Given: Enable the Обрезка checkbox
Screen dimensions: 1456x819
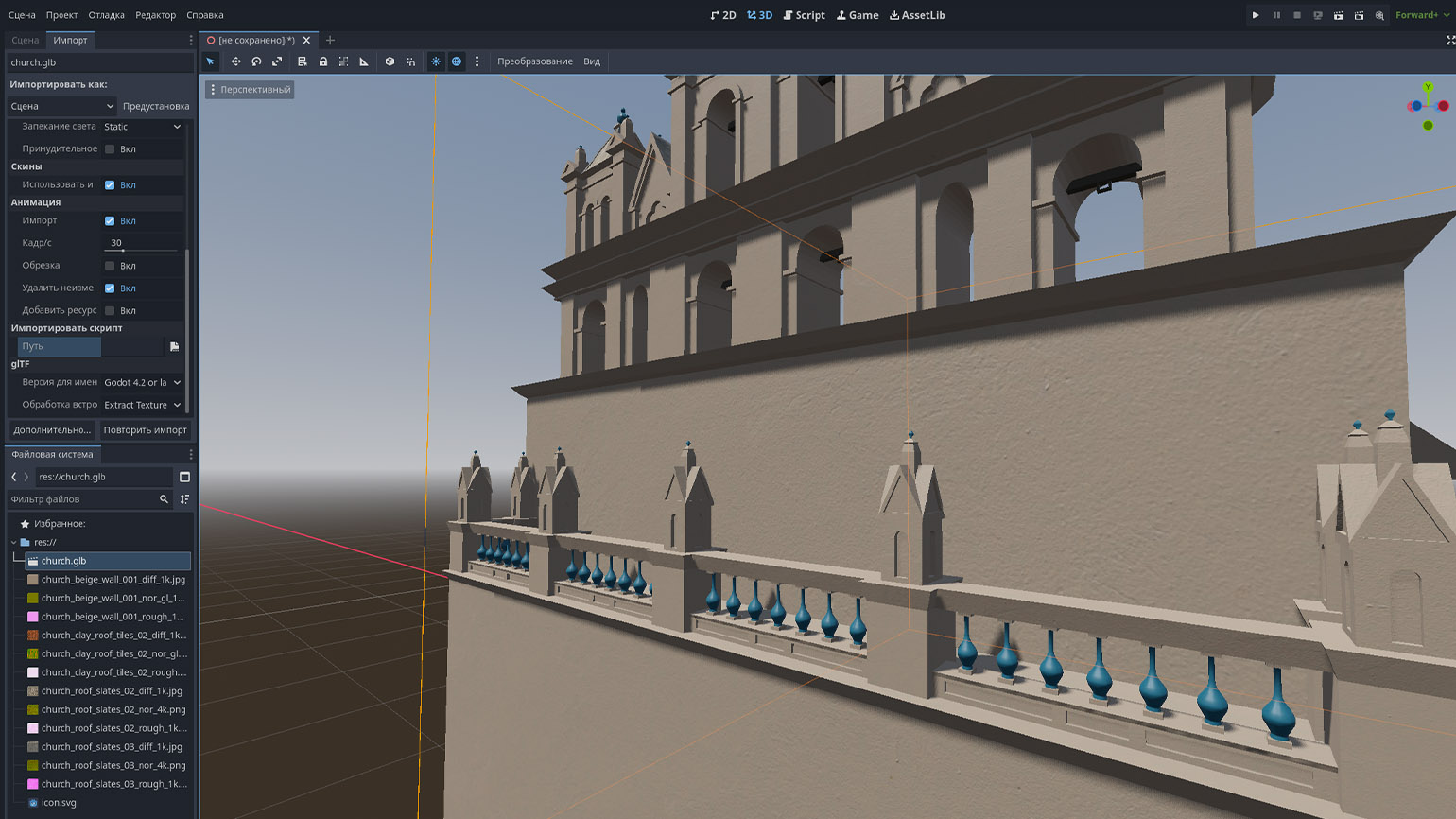Looking at the screenshot, I should click(110, 266).
